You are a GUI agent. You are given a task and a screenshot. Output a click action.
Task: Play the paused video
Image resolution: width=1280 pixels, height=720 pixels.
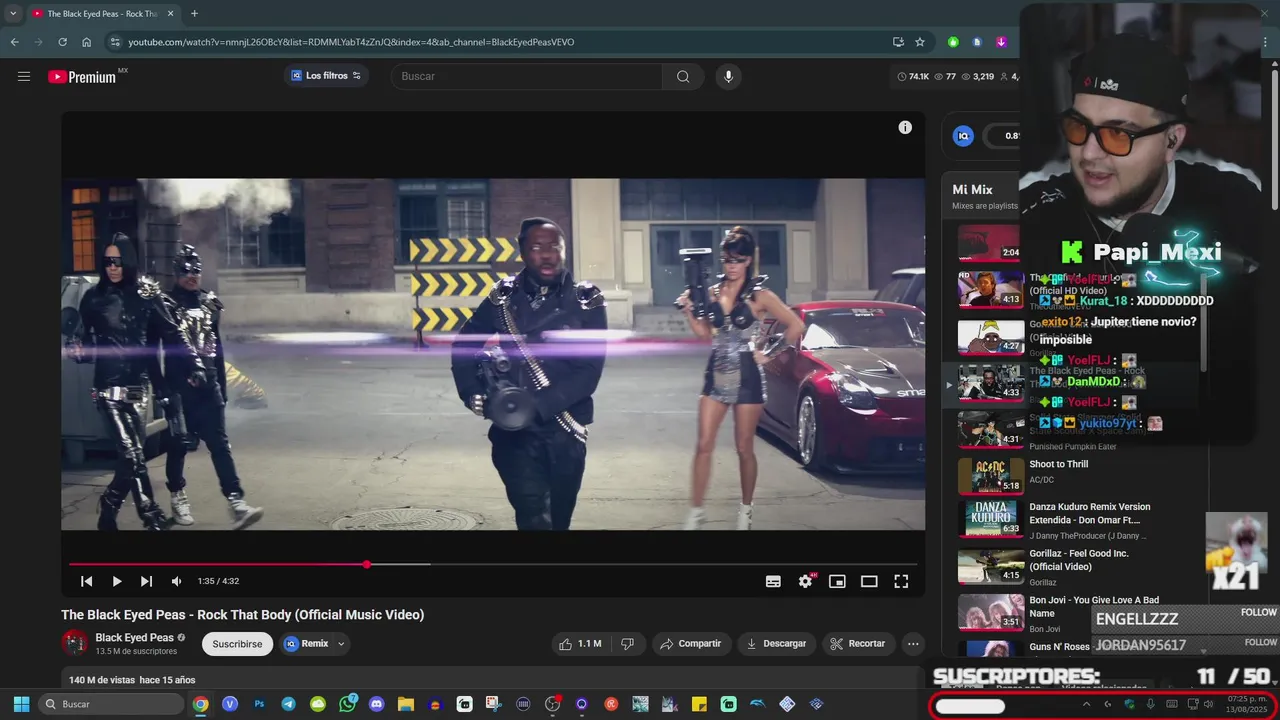[117, 581]
